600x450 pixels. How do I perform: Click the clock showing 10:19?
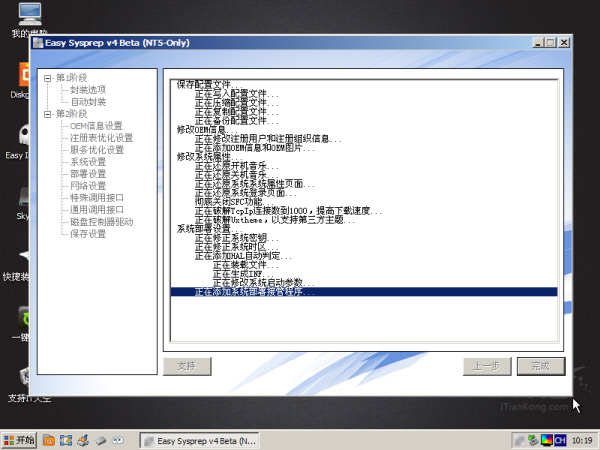pos(582,441)
